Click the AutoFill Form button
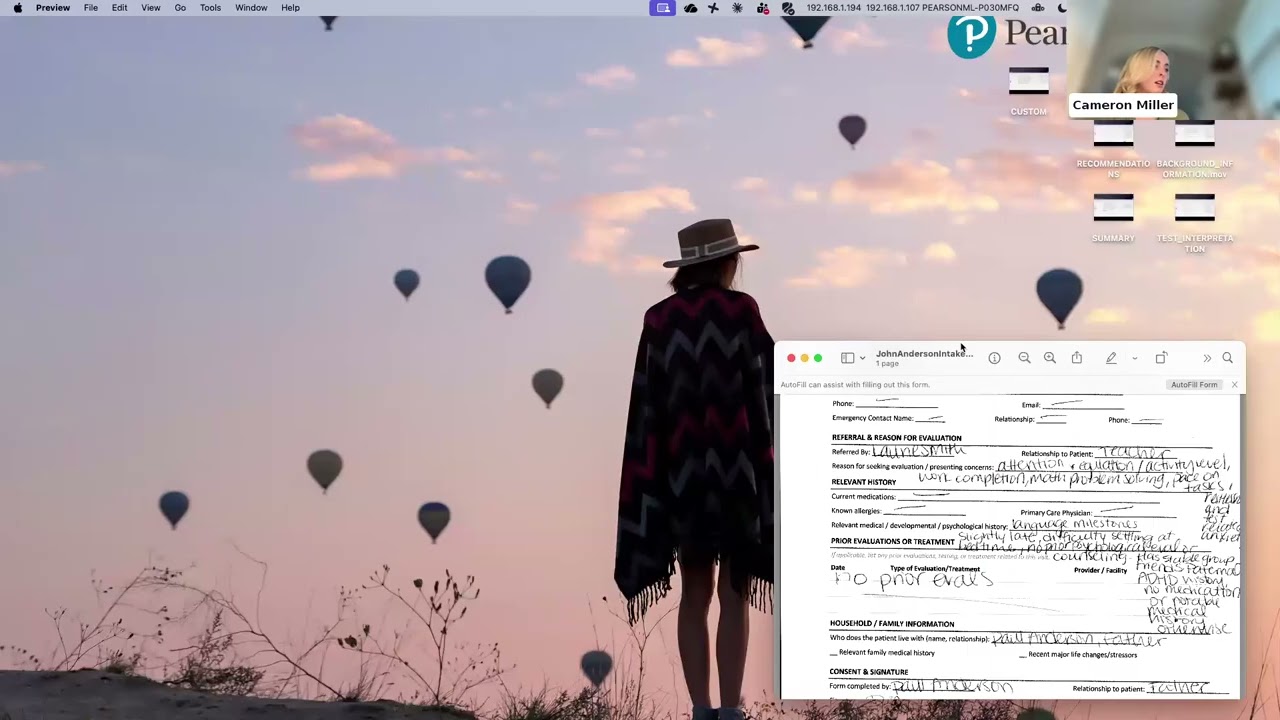1280x720 pixels. [x=1194, y=385]
